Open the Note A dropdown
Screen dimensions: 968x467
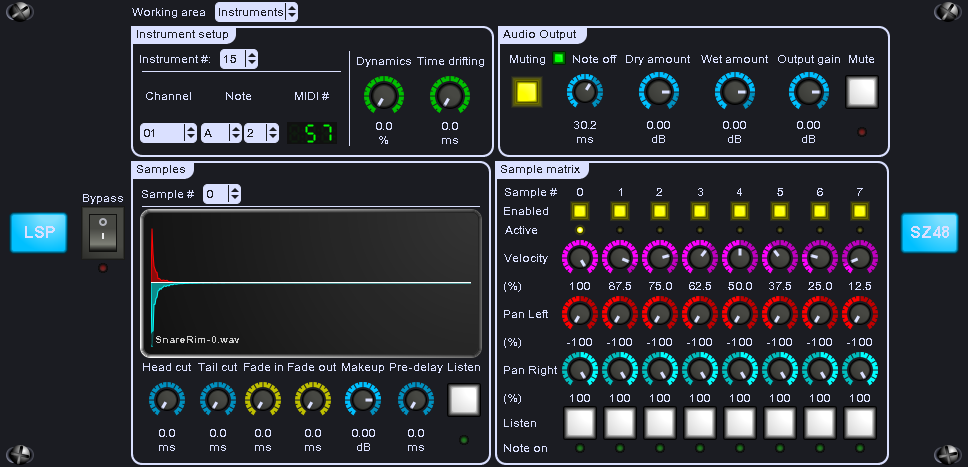point(221,133)
